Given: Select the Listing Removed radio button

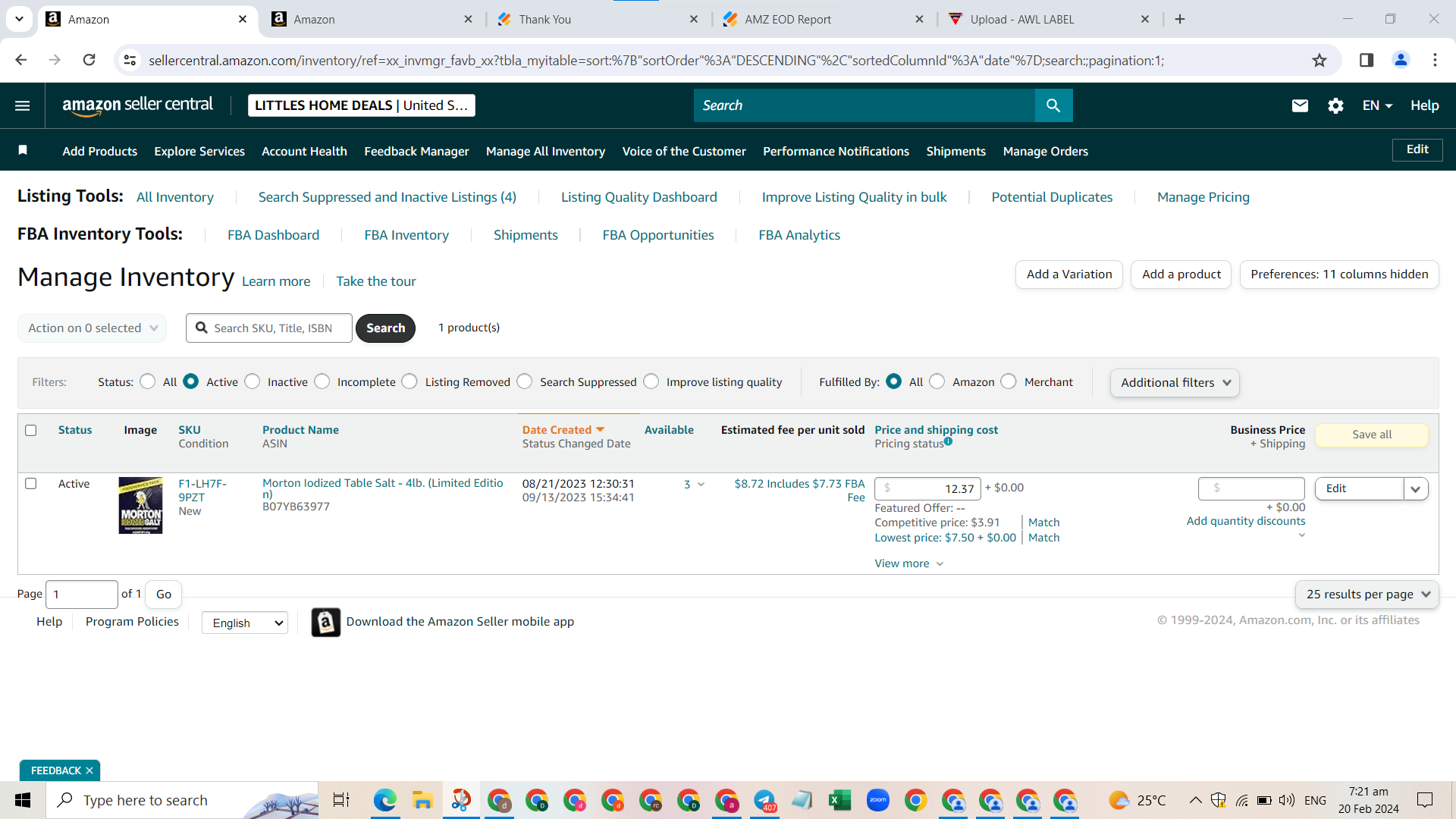Looking at the screenshot, I should 409,381.
